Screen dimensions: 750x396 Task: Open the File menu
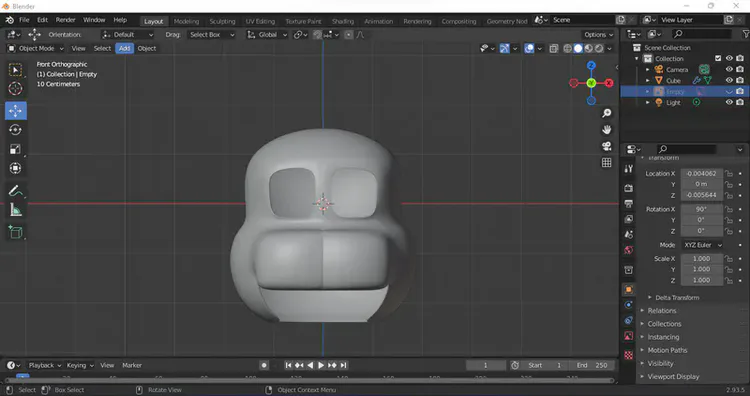click(24, 20)
